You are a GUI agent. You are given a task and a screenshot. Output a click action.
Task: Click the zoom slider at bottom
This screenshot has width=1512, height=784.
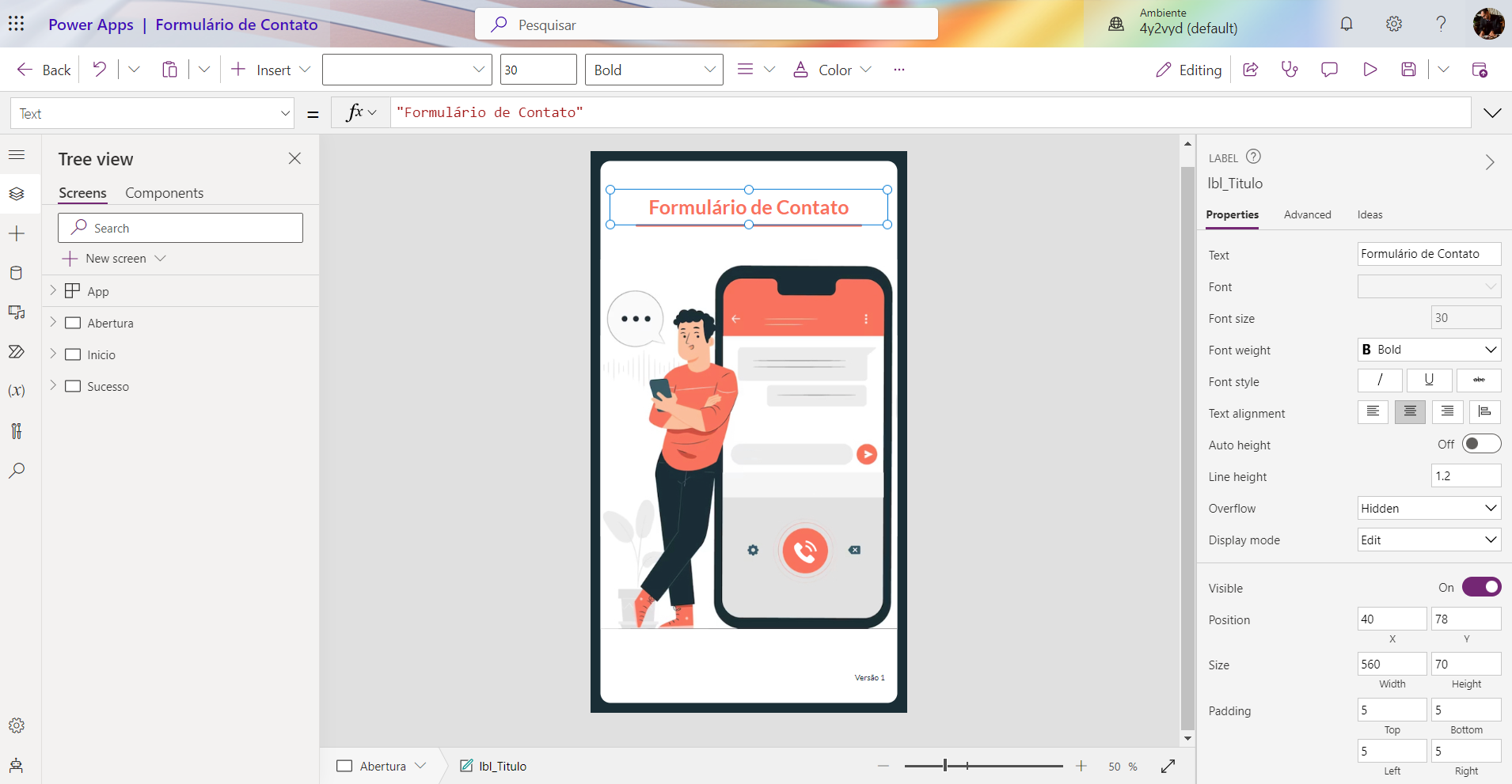[x=983, y=766]
